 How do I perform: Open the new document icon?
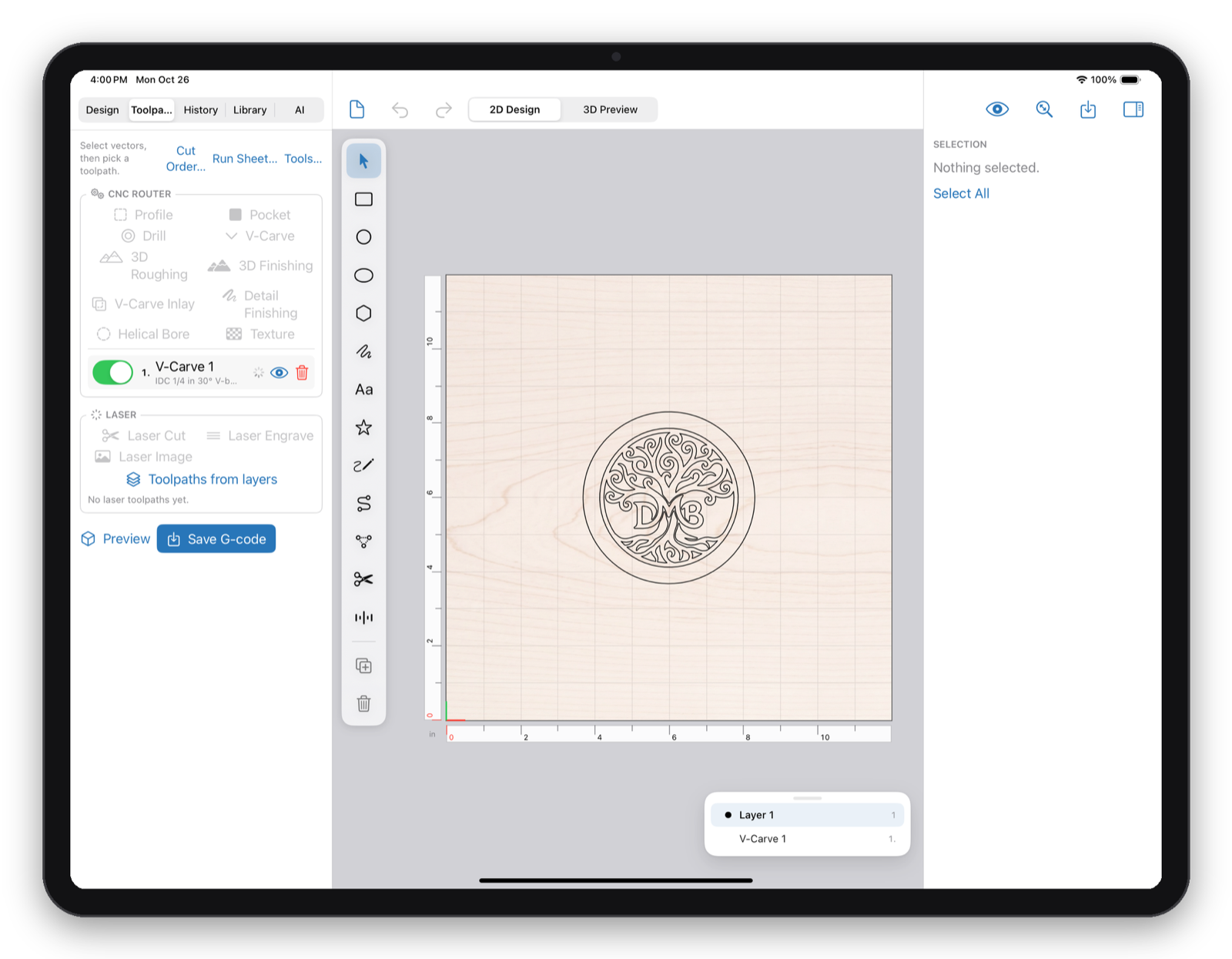pyautogui.click(x=357, y=109)
